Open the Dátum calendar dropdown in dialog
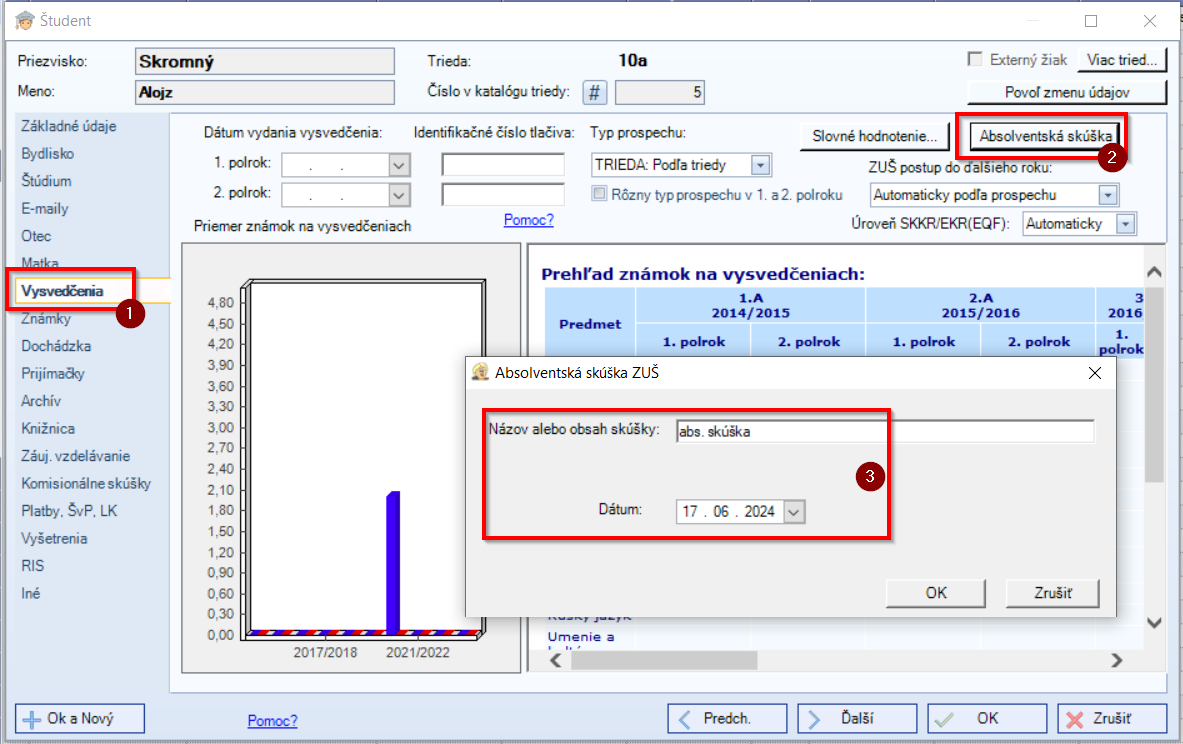This screenshot has height=744, width=1183. tap(794, 512)
